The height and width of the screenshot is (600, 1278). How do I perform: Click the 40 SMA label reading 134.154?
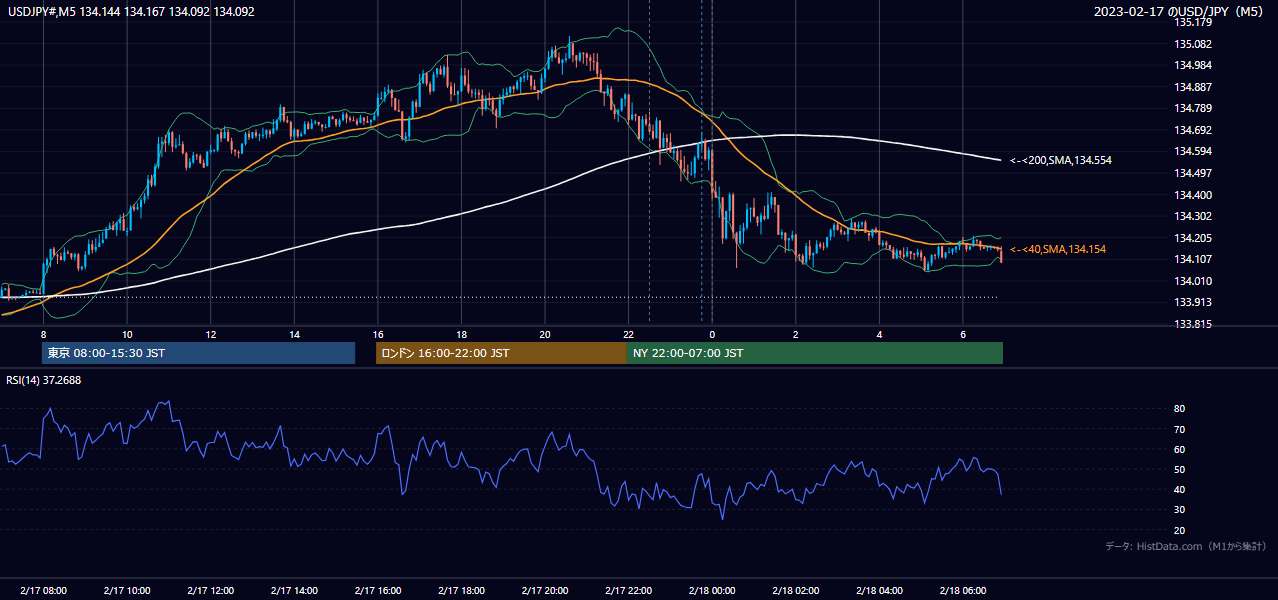coord(1058,249)
